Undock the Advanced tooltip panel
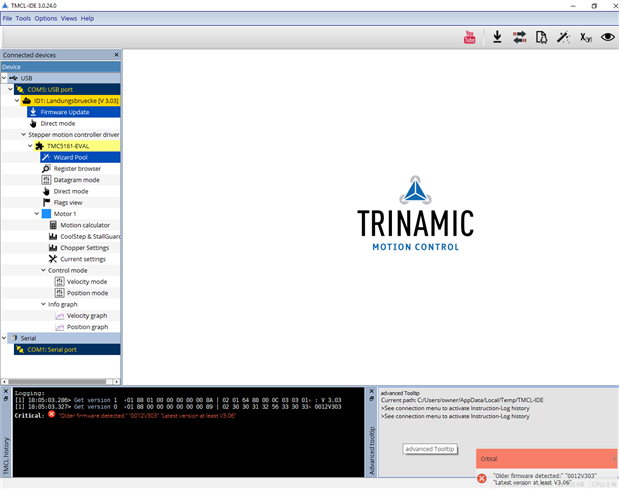The image size is (619, 489). (x=371, y=399)
